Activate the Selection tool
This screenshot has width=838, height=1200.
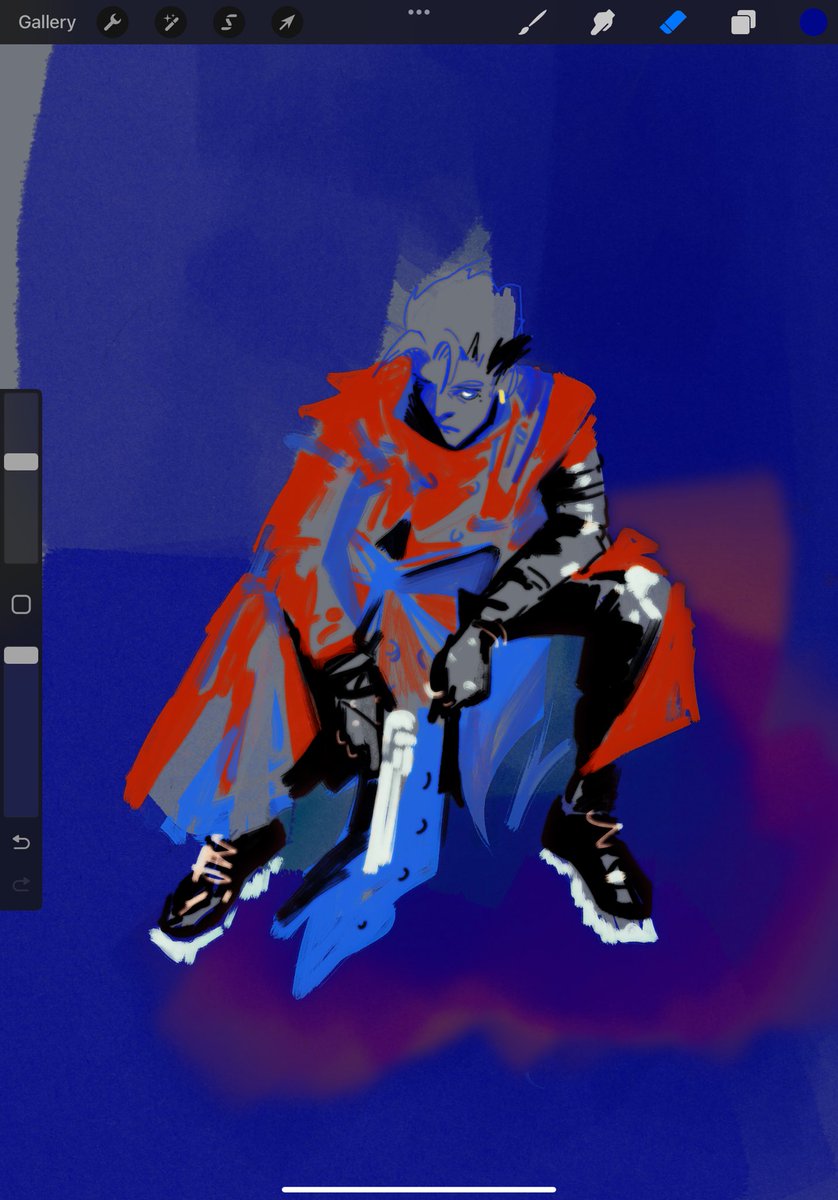(x=228, y=22)
